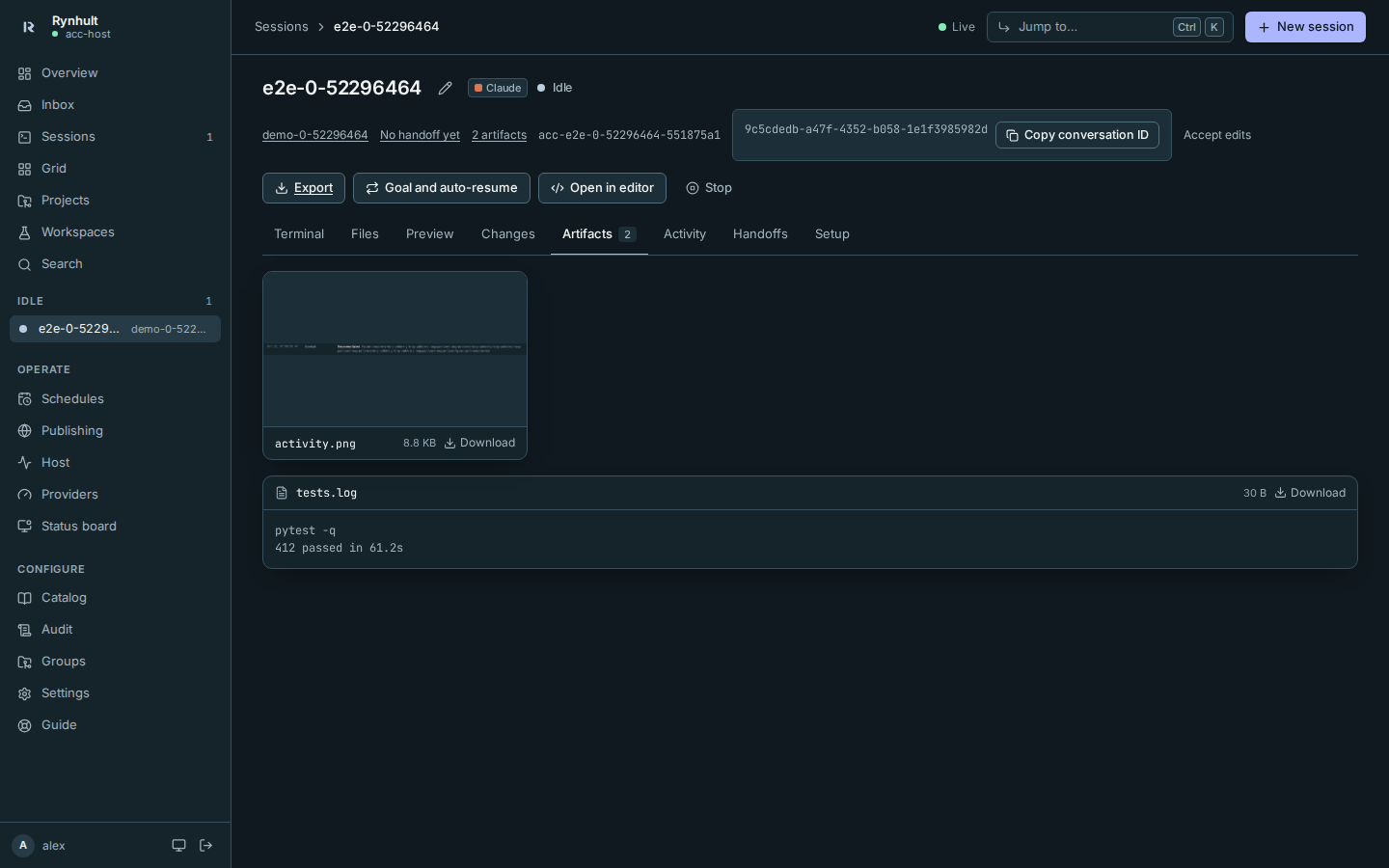Click the conversation ID 9c5cdedb text
The image size is (1389, 868).
pyautogui.click(x=866, y=129)
